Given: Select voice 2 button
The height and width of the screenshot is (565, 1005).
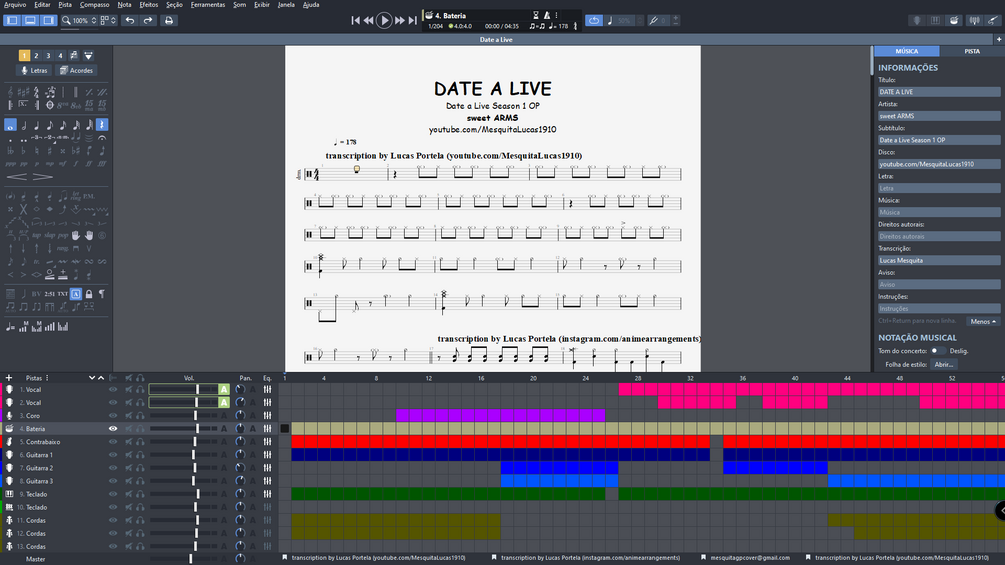Looking at the screenshot, I should [x=37, y=56].
